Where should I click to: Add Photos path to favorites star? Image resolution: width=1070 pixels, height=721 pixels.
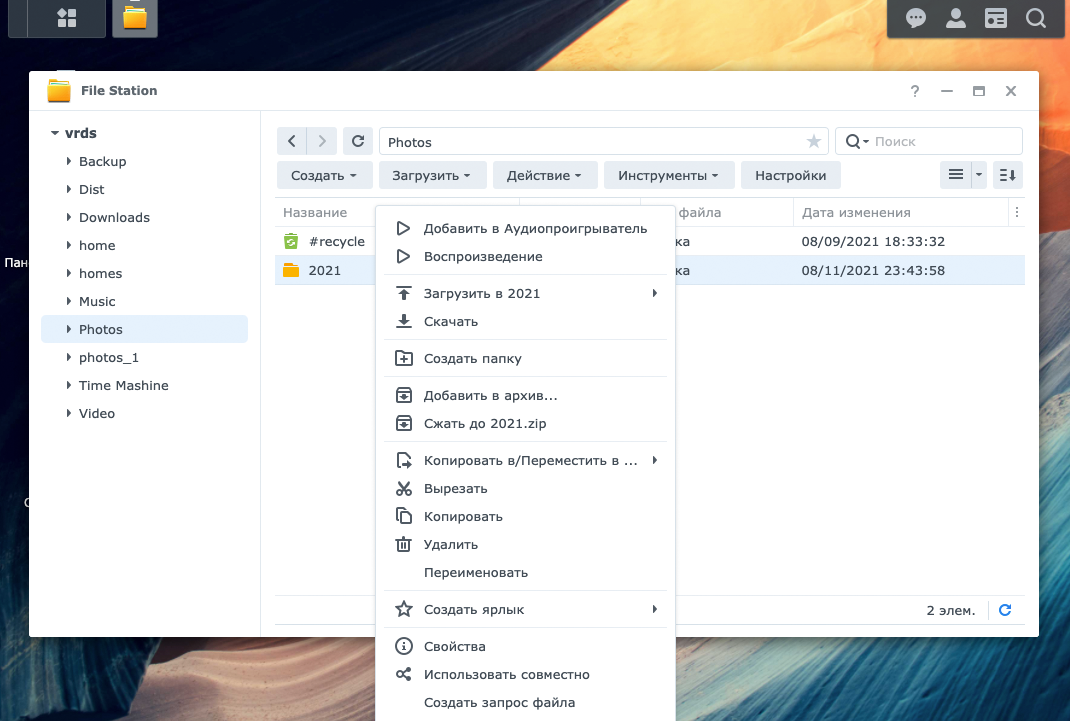coord(814,142)
